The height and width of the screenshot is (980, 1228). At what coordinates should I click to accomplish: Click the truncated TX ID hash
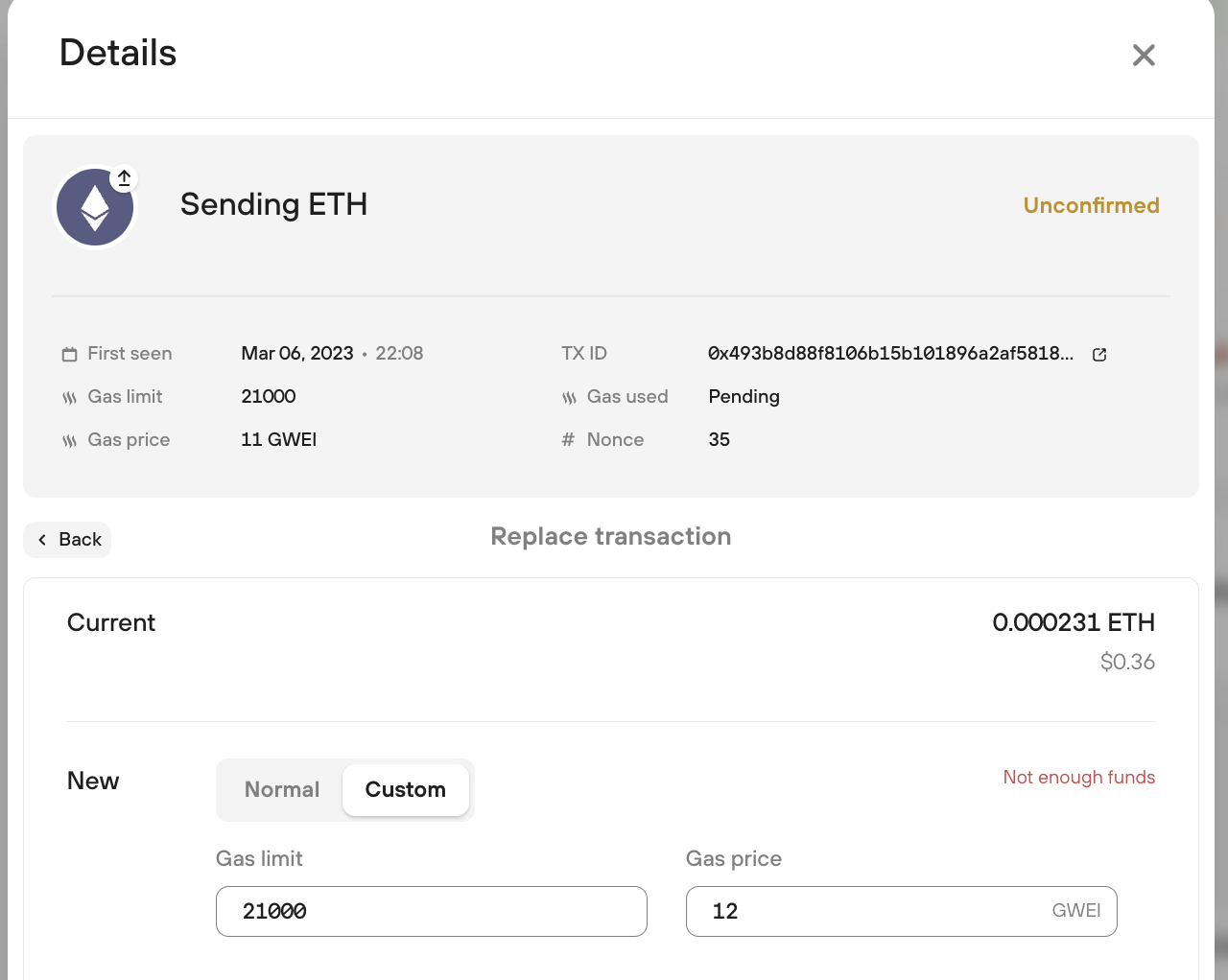pyautogui.click(x=890, y=353)
